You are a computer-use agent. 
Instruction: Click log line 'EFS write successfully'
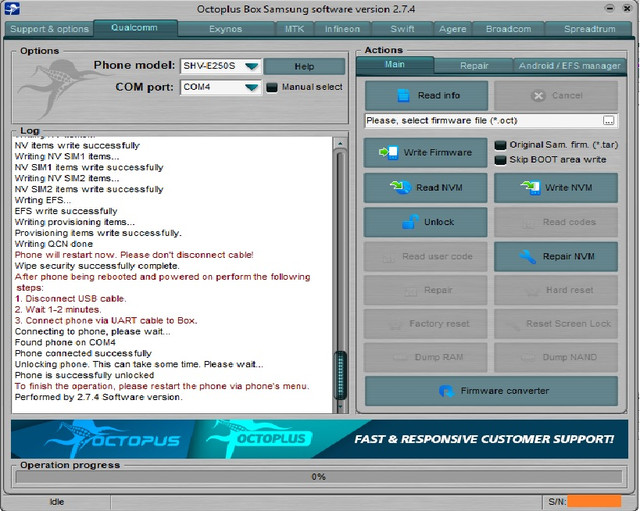tap(66, 211)
